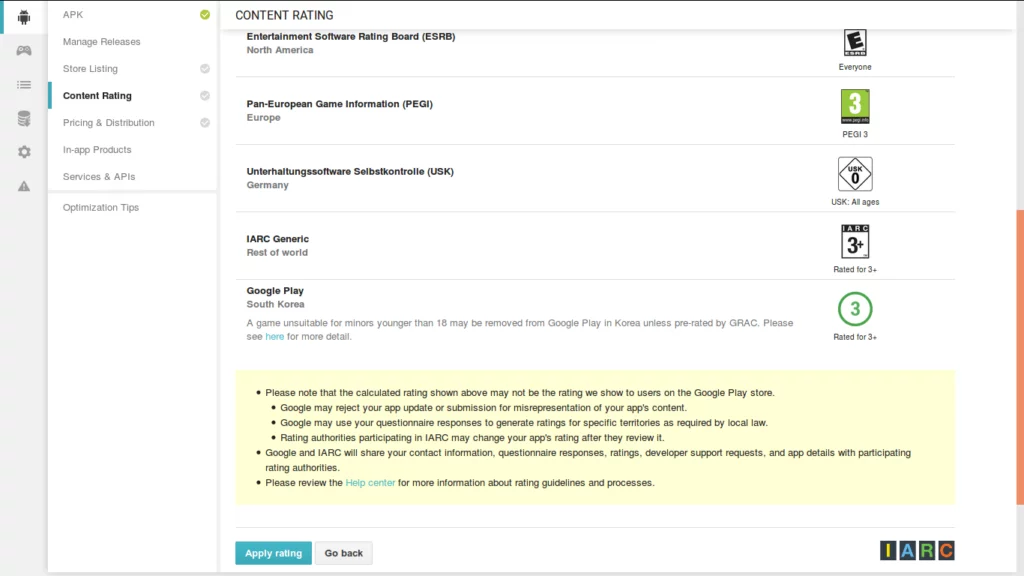View Alerts using the warning triangle icon

click(22, 184)
